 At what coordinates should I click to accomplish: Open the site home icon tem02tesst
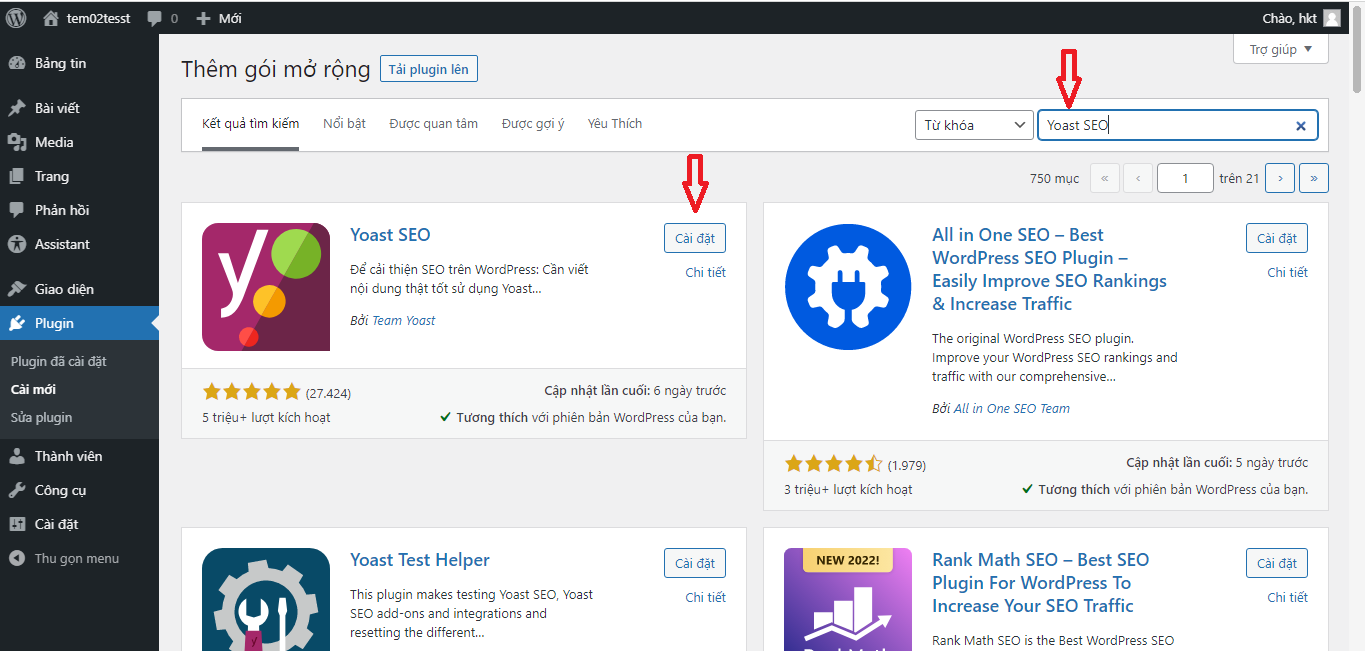click(51, 18)
